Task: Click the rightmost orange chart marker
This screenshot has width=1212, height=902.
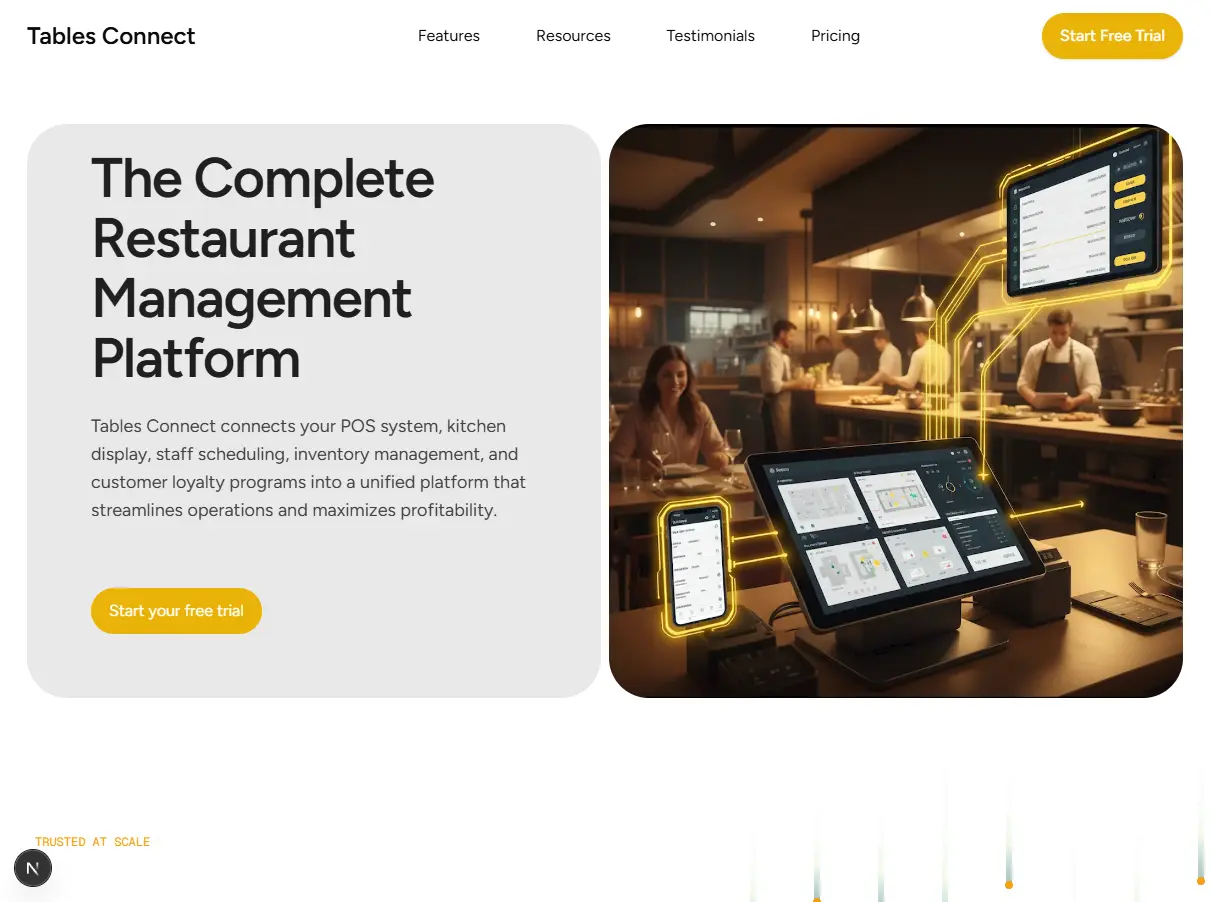Action: pos(1201,880)
